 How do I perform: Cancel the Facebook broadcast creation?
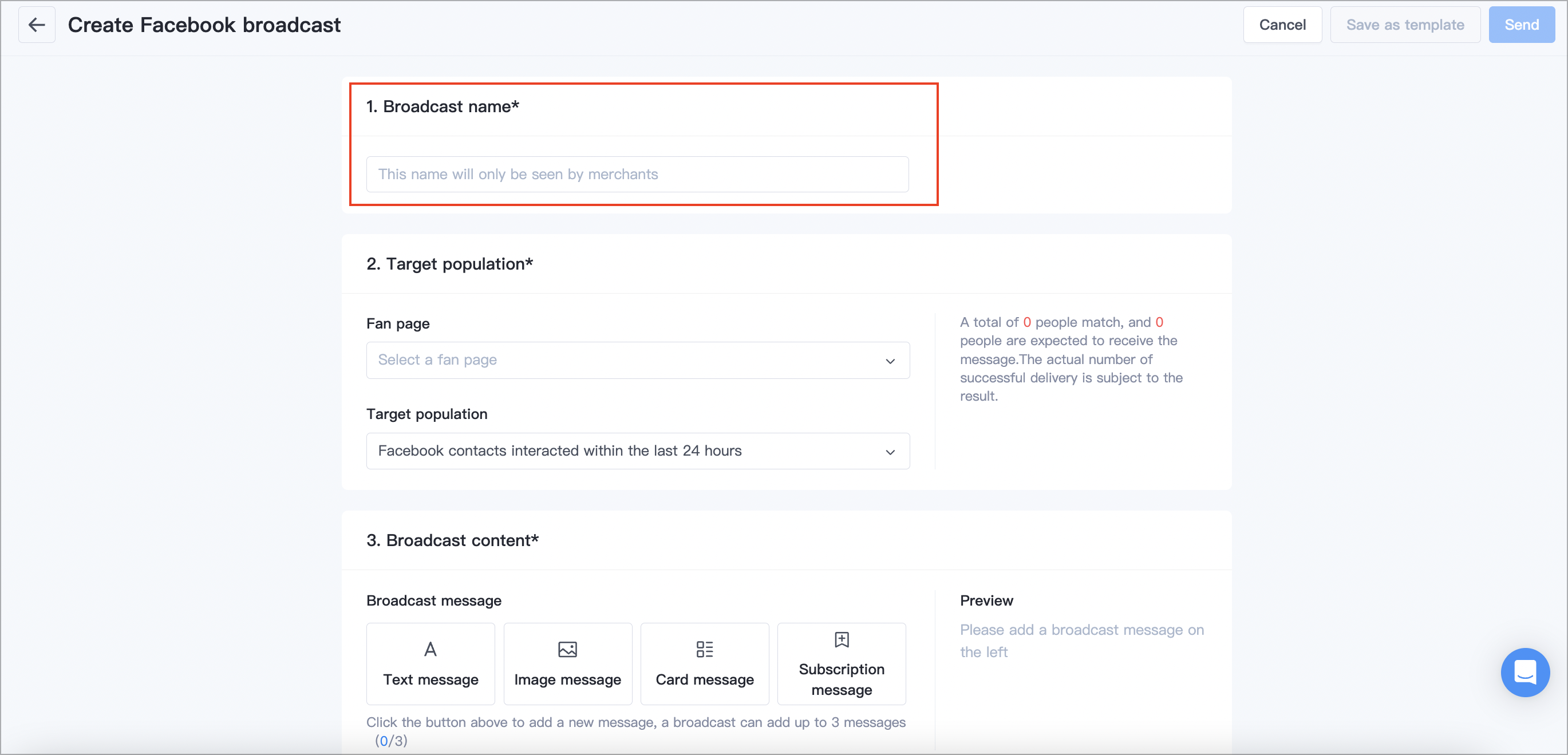(x=1282, y=25)
